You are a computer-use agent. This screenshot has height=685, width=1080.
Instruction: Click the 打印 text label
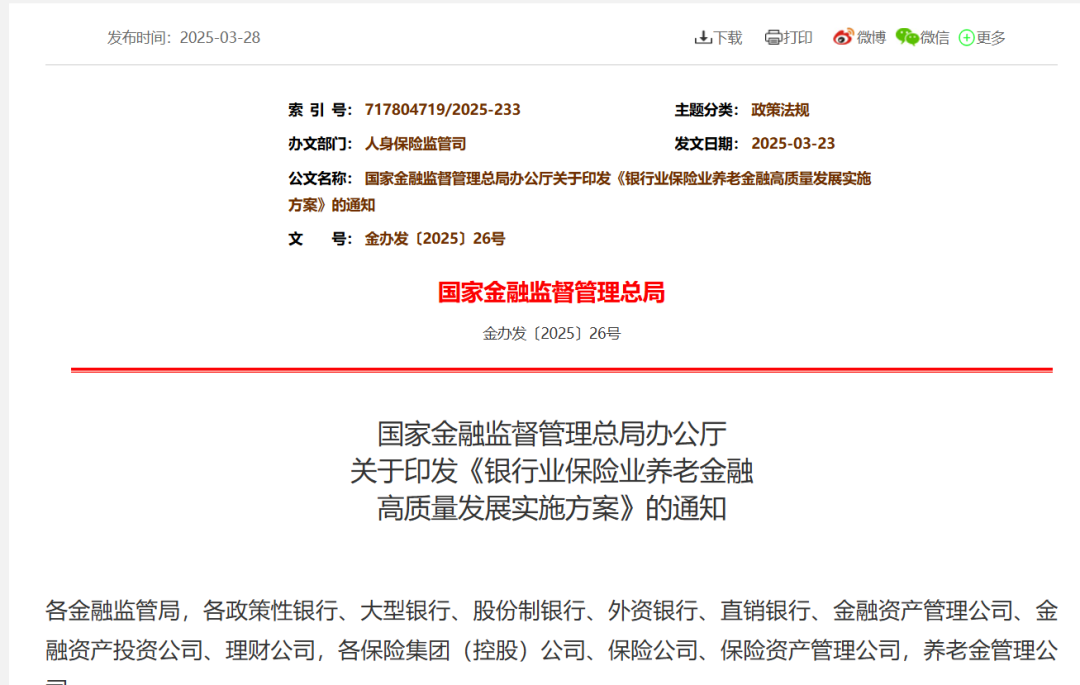coord(797,36)
